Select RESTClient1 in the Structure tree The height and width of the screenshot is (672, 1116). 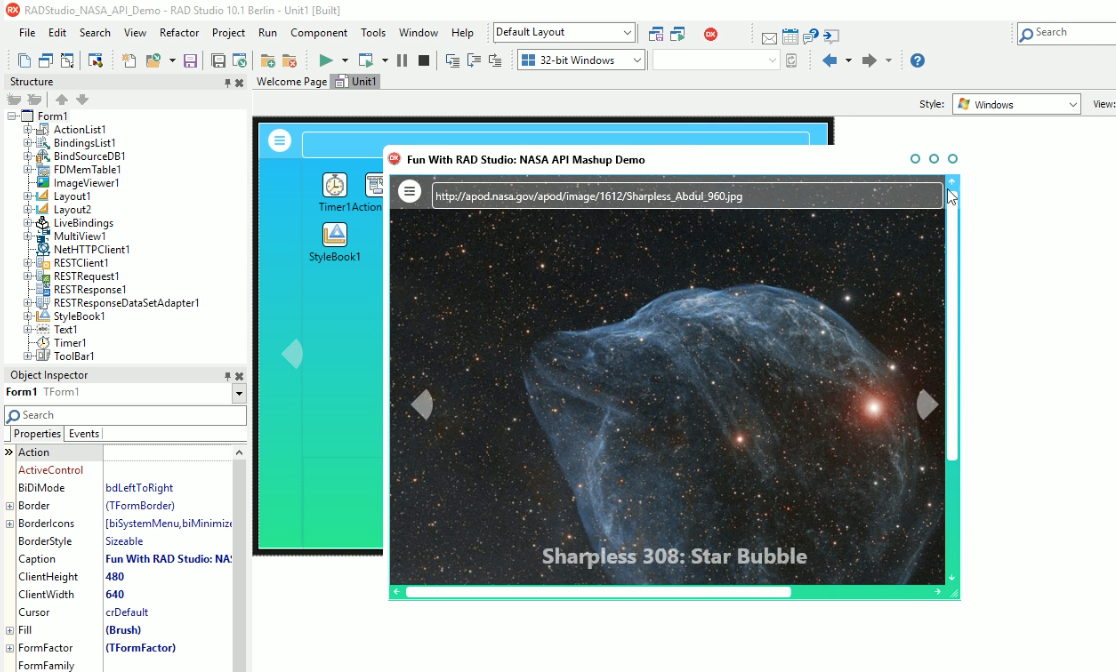pos(81,263)
